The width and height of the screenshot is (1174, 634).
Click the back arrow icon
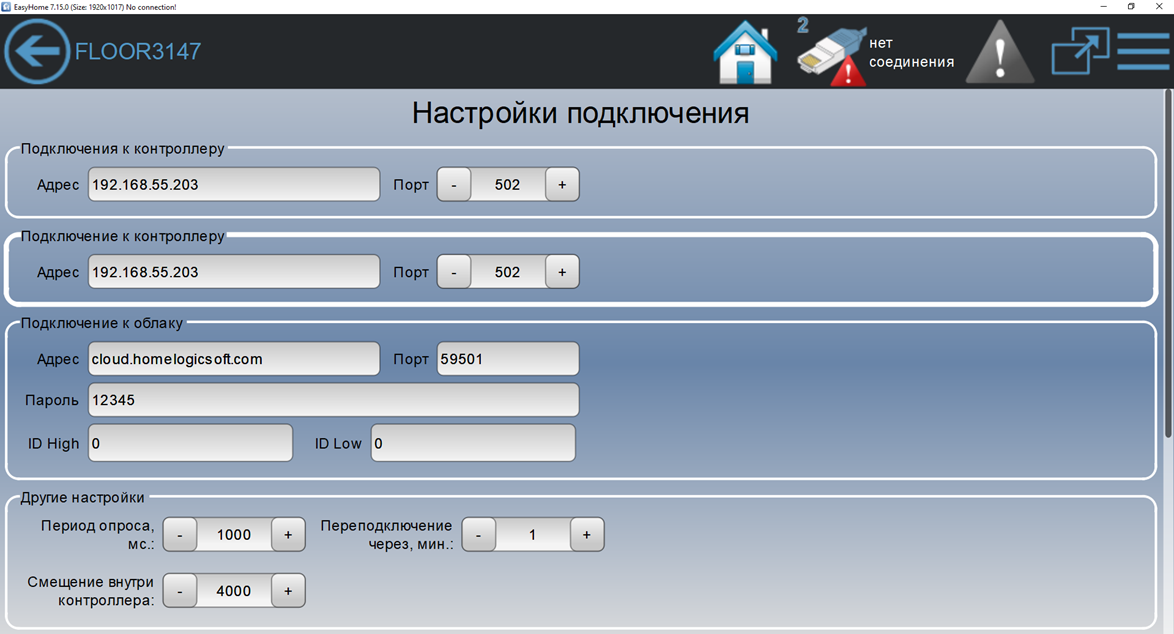coord(37,51)
